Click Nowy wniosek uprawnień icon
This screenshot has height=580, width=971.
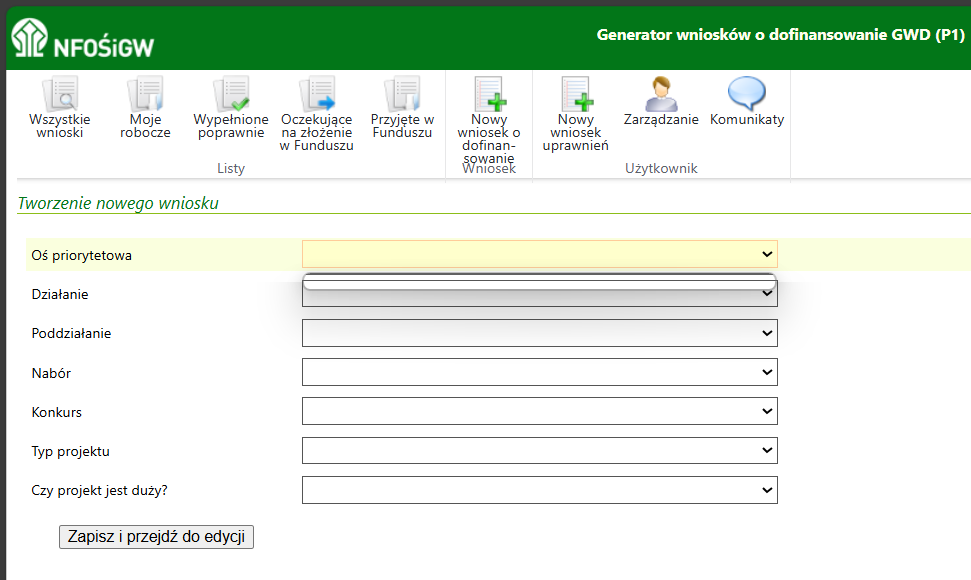577,94
